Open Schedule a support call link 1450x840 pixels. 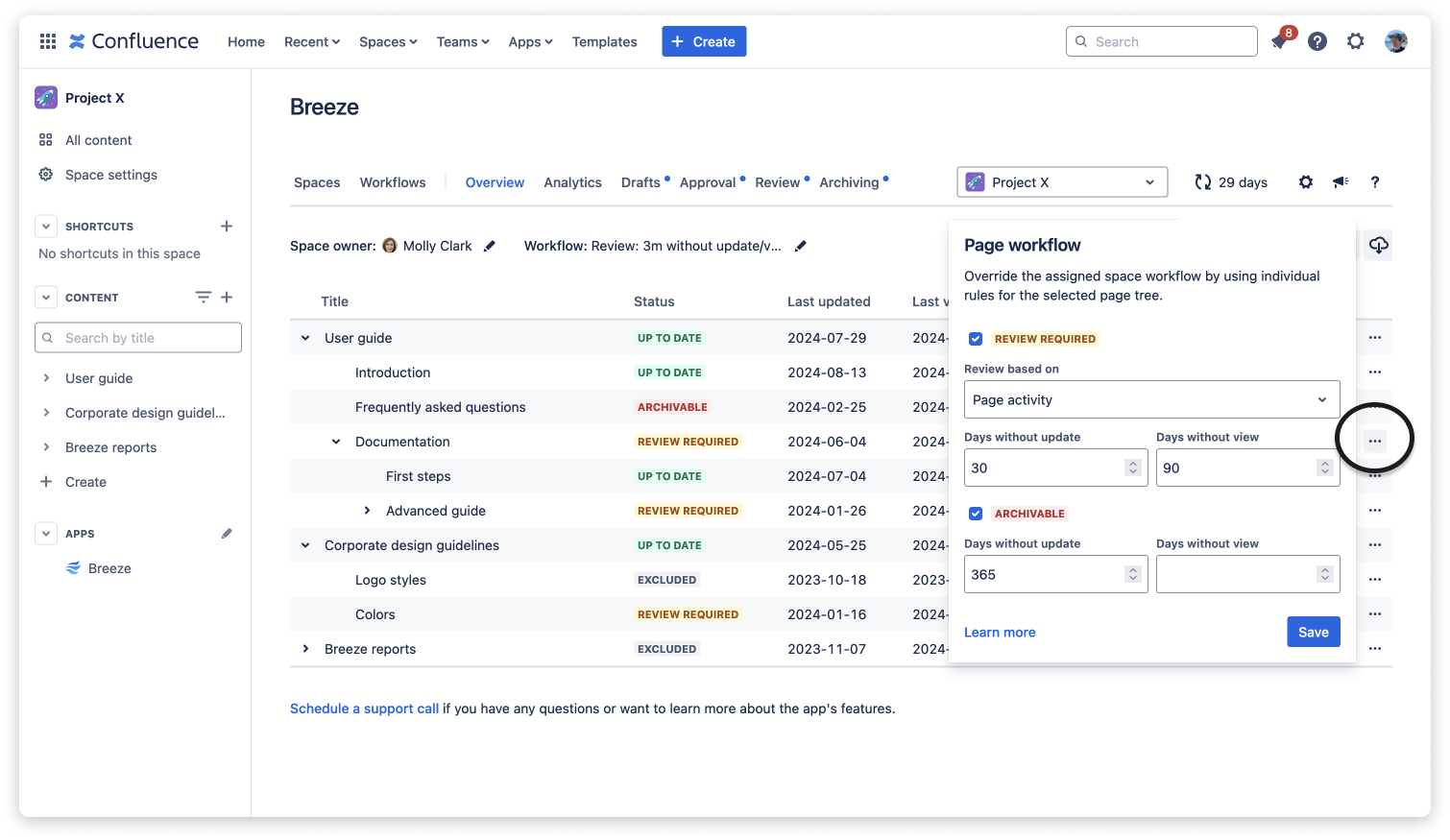click(364, 708)
